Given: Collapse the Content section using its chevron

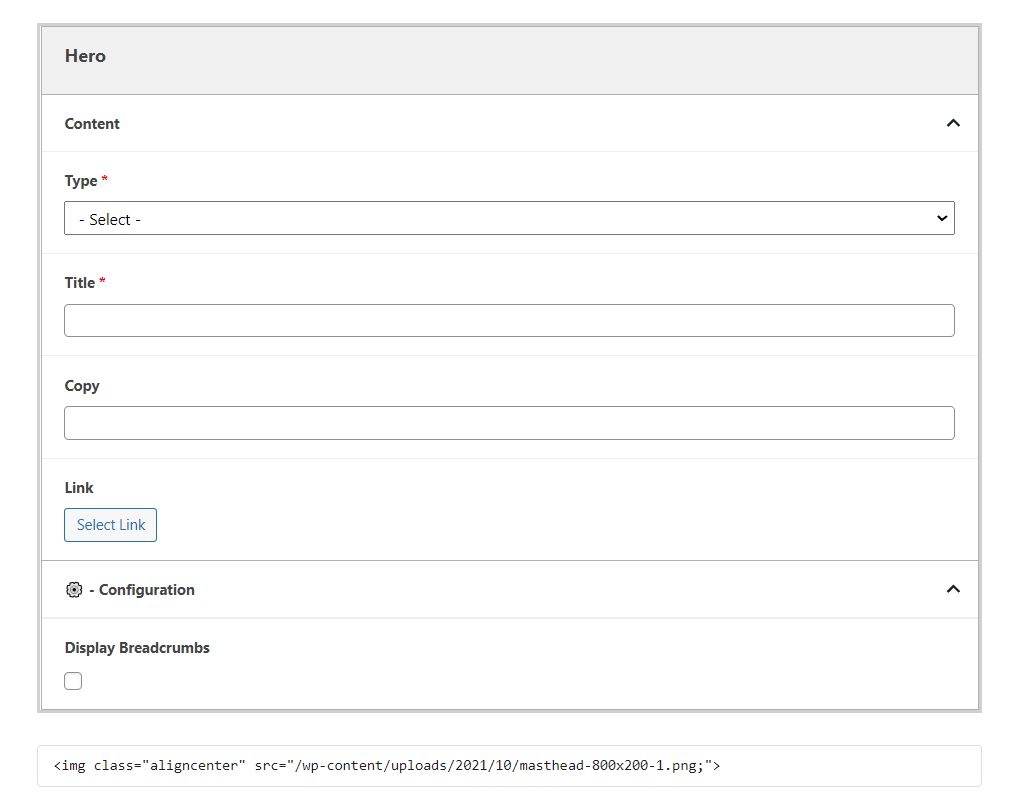Looking at the screenshot, I should pos(952,123).
